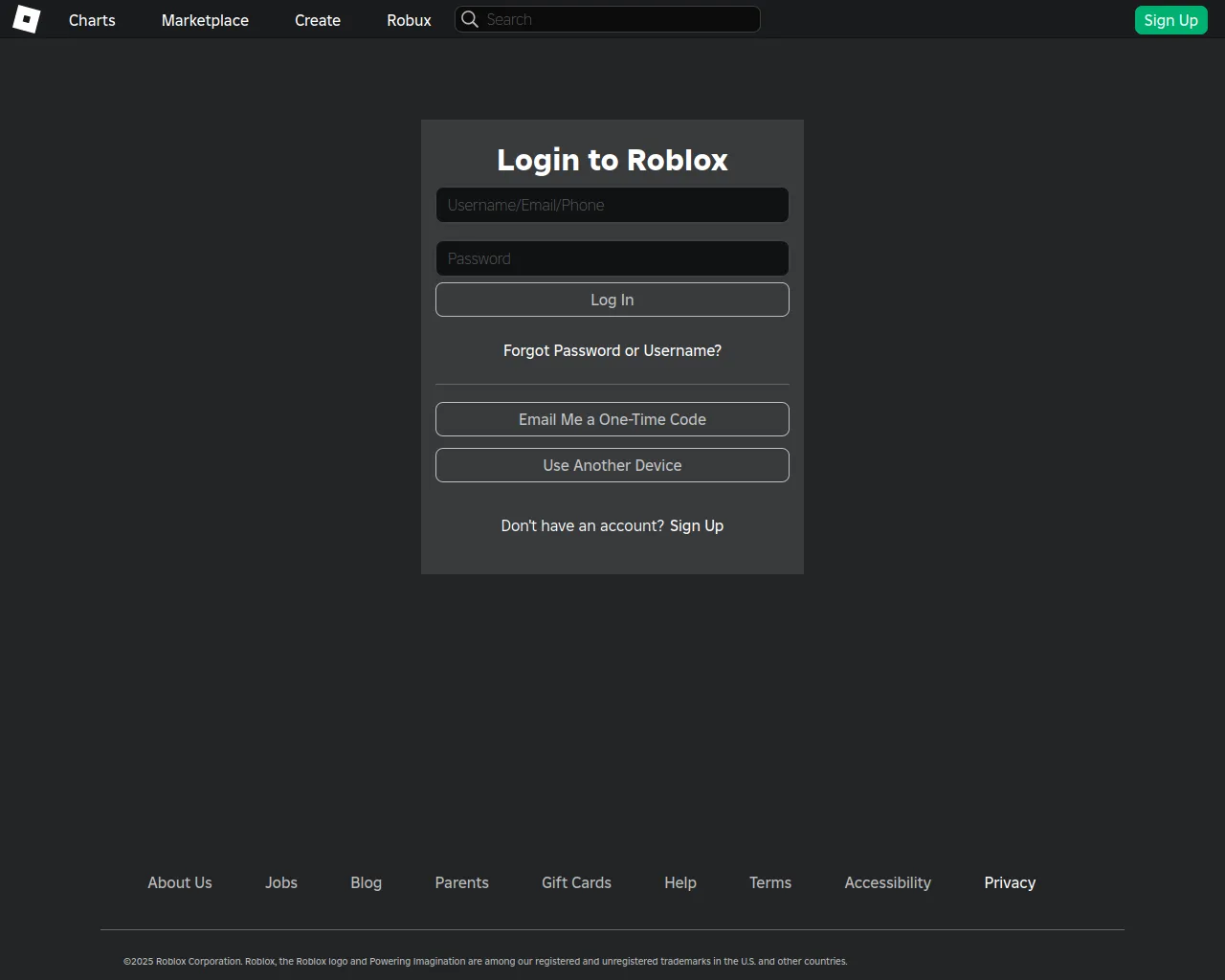Go to the Marketplace page
This screenshot has width=1225, height=980.
click(x=205, y=20)
